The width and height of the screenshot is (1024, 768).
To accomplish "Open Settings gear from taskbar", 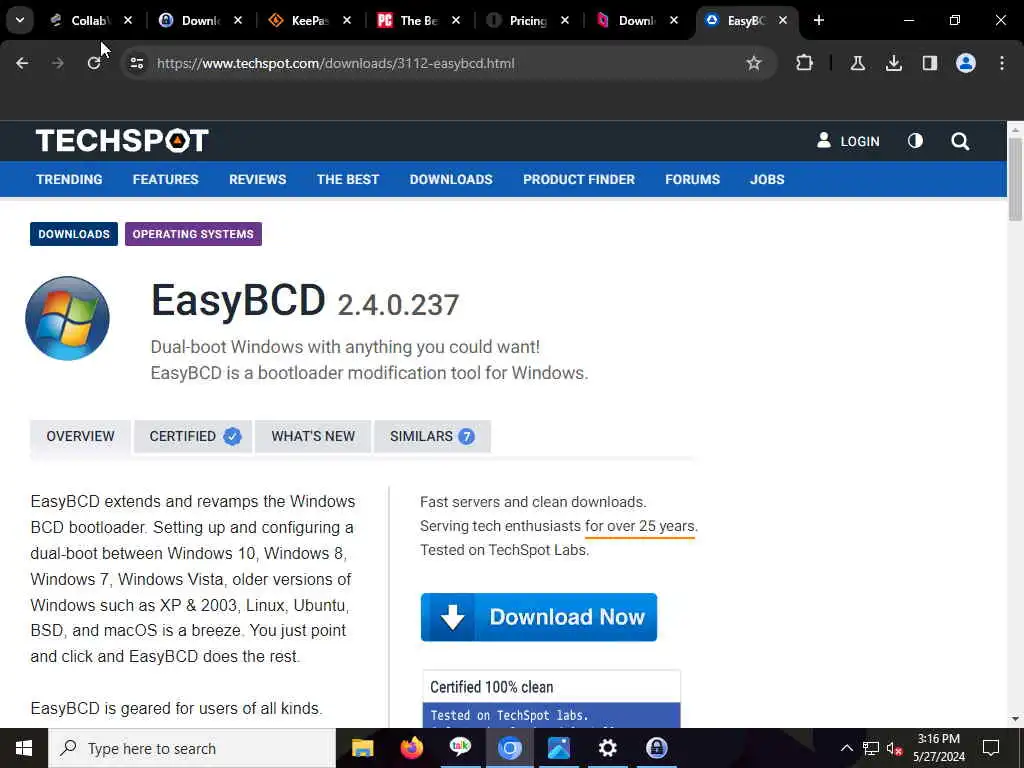I will click(608, 748).
